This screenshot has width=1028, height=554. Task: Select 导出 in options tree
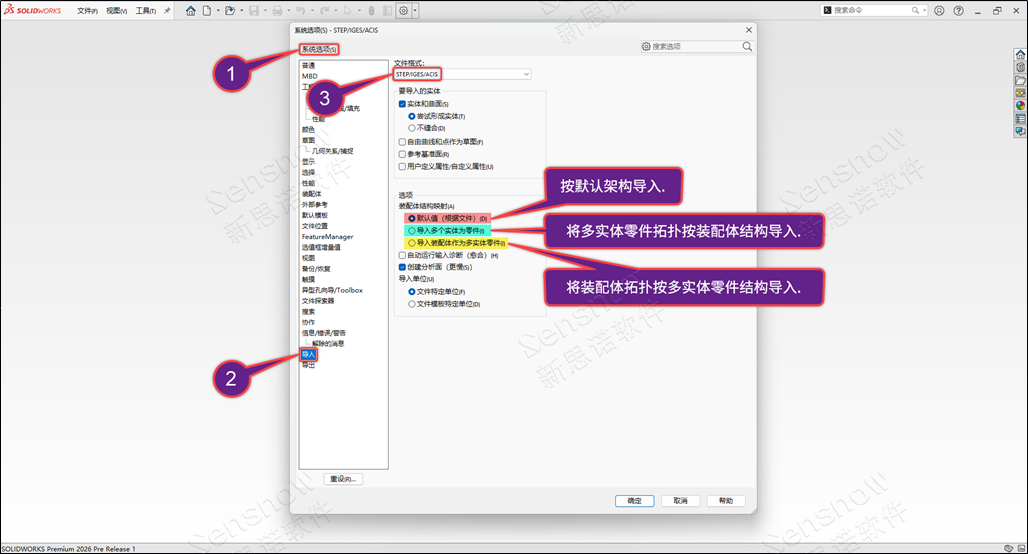pyautogui.click(x=308, y=365)
